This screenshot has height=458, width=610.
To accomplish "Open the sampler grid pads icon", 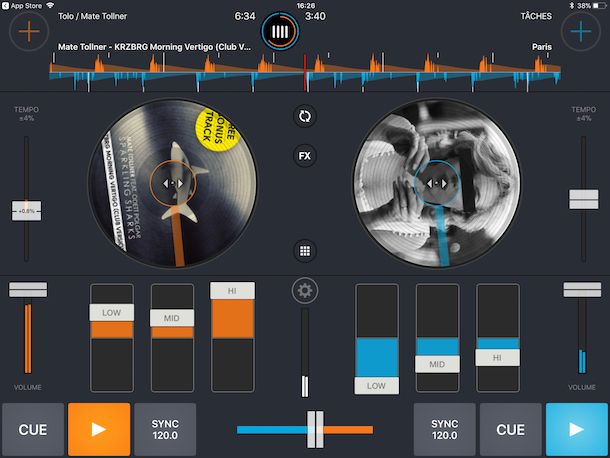I will point(305,251).
